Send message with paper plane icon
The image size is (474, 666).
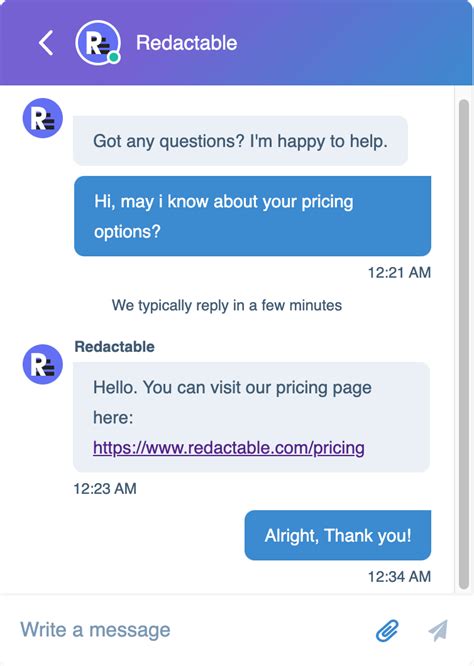click(x=438, y=630)
